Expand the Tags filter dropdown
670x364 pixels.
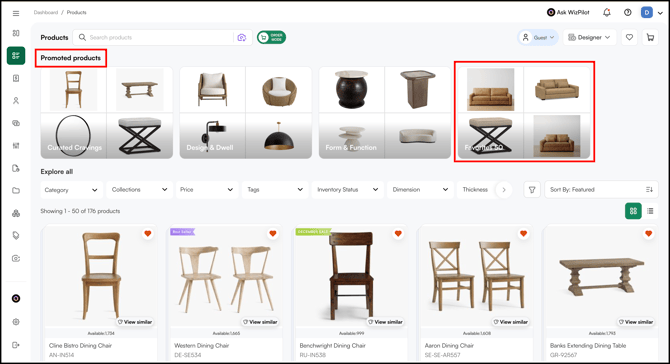(275, 190)
